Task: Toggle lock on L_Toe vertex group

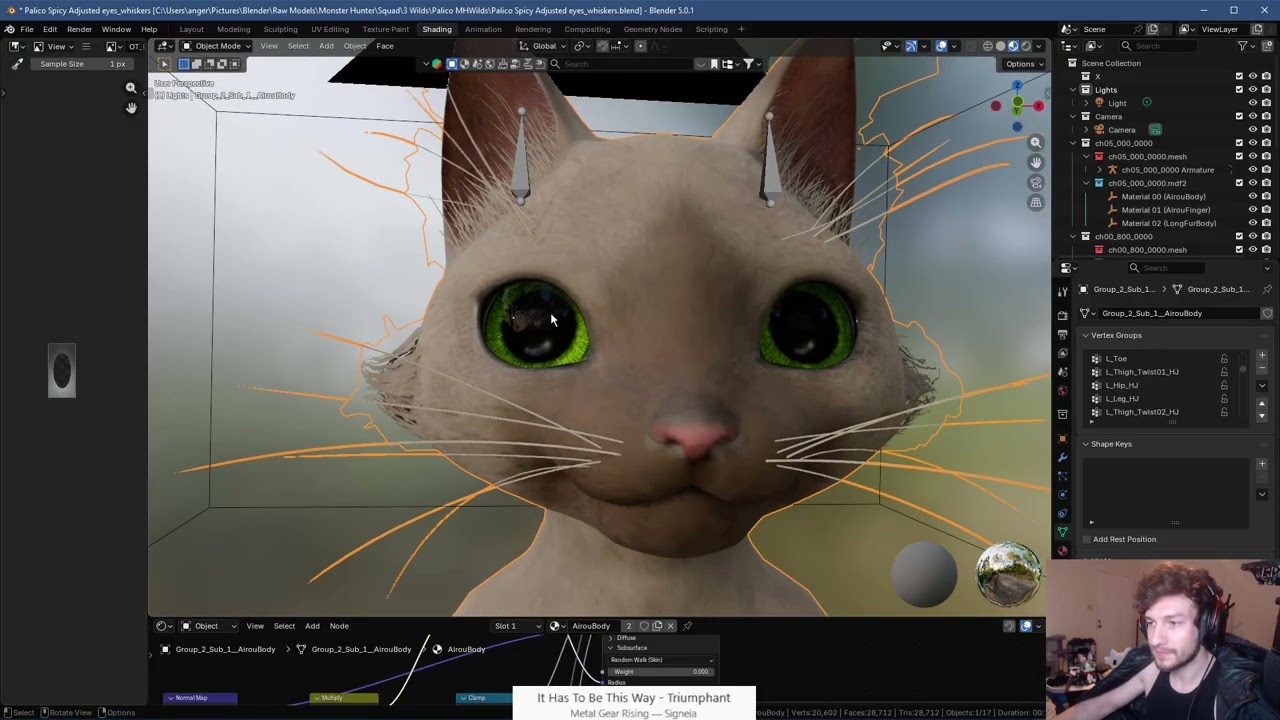Action: click(x=1224, y=358)
